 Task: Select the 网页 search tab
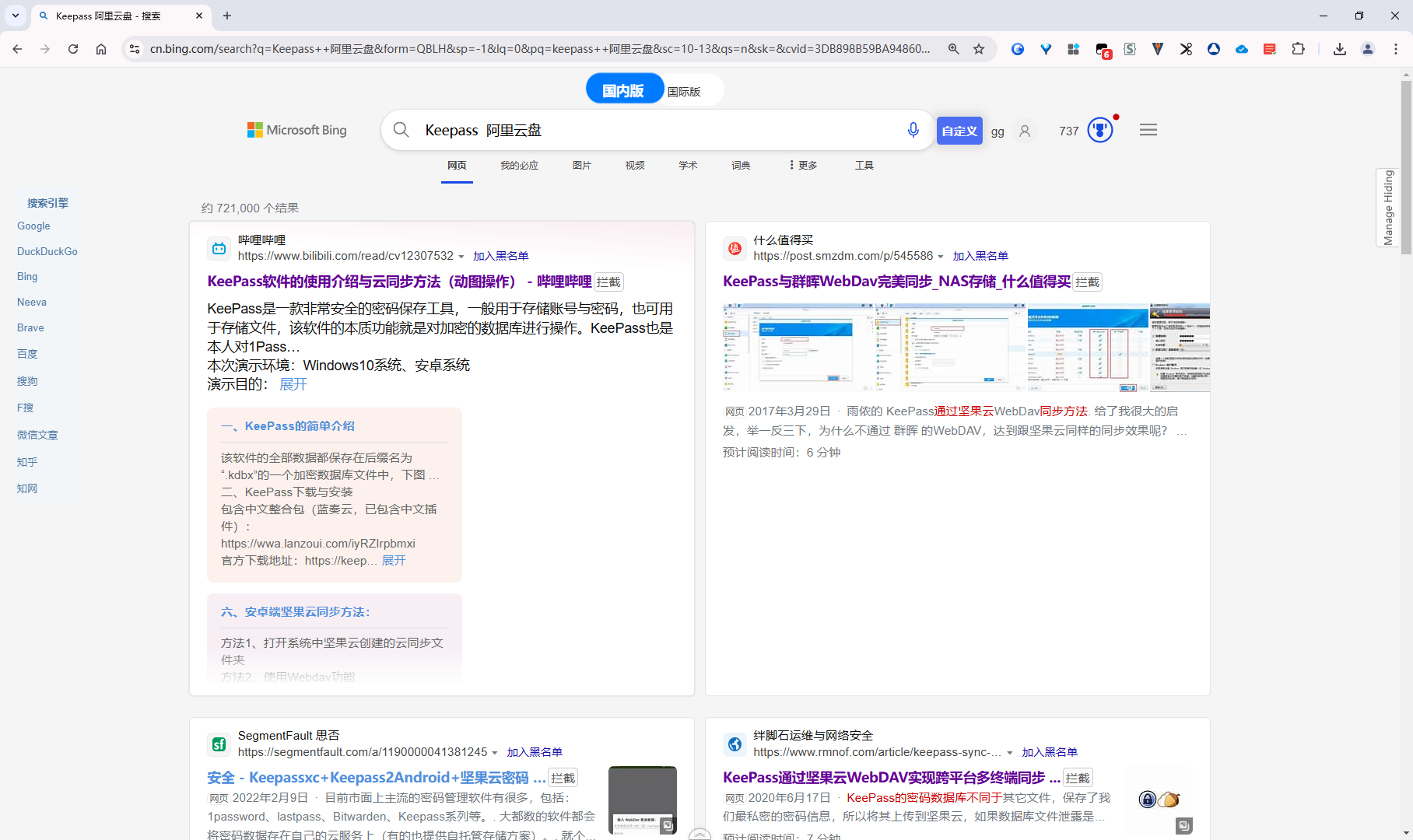[x=457, y=165]
